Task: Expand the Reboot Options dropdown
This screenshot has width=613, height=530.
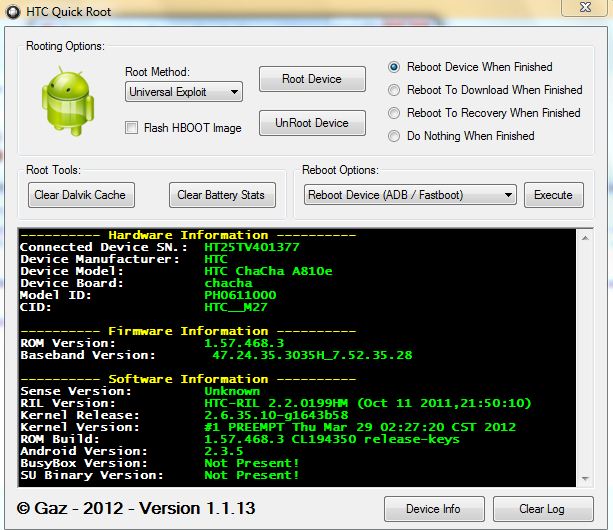Action: [x=410, y=195]
